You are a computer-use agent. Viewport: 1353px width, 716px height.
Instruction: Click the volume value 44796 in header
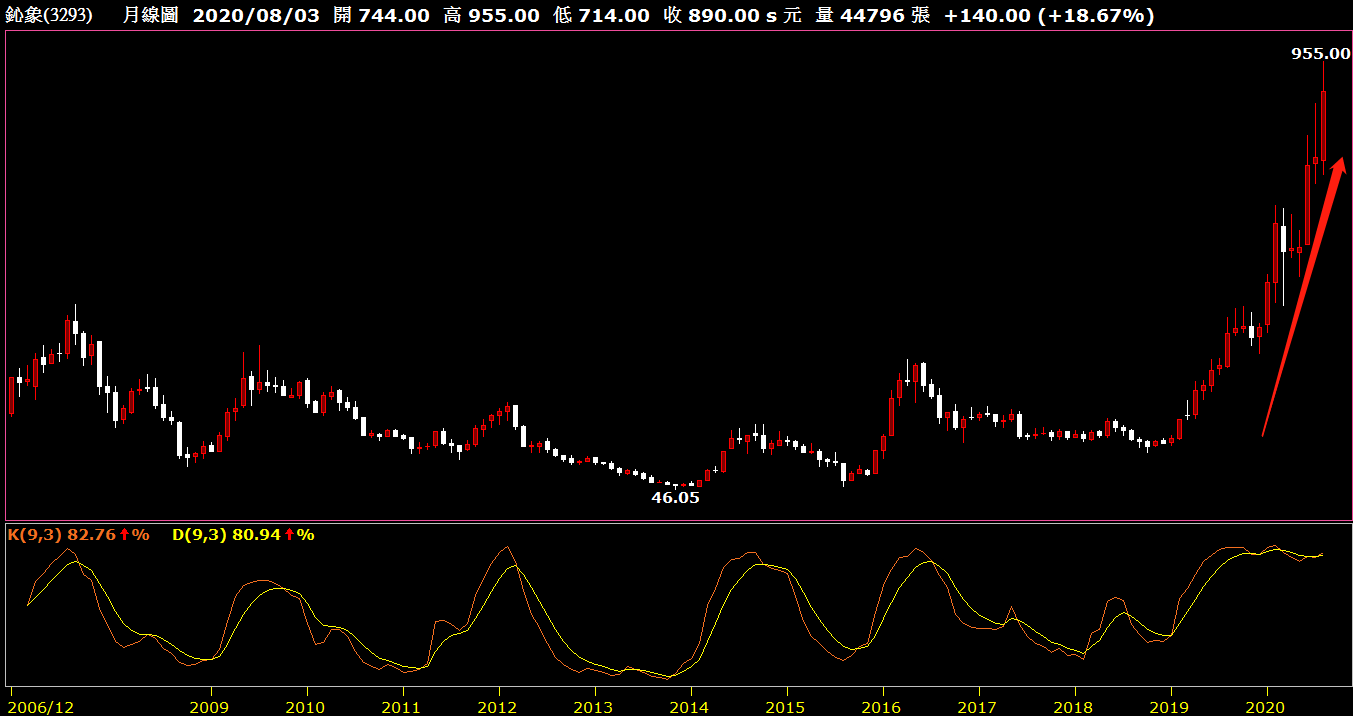[x=873, y=15]
